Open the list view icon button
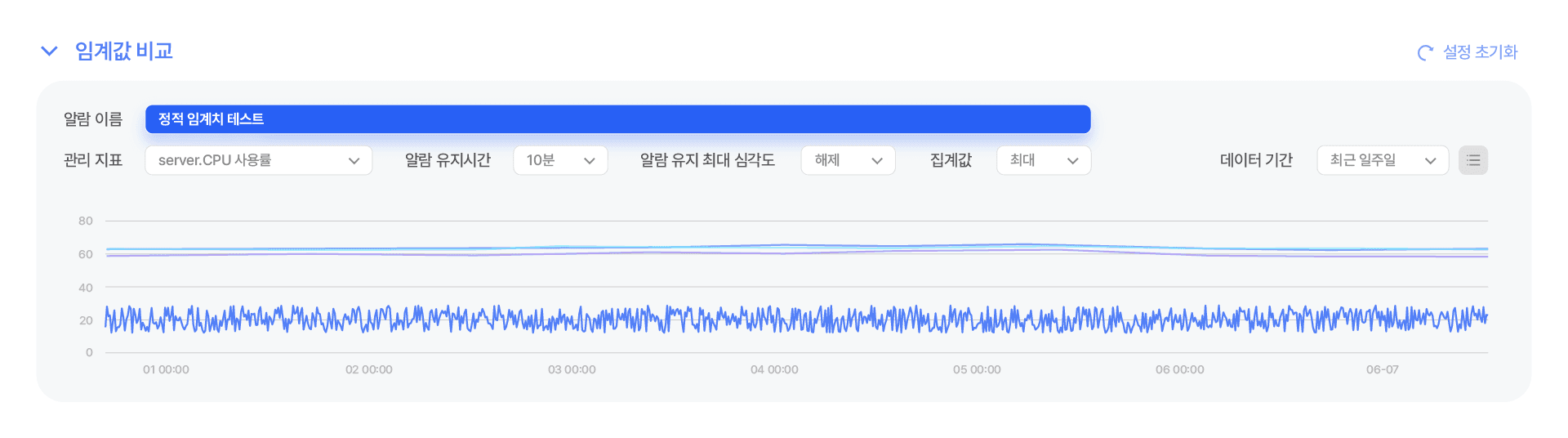Viewport: 1568px width, 438px height. [1473, 160]
